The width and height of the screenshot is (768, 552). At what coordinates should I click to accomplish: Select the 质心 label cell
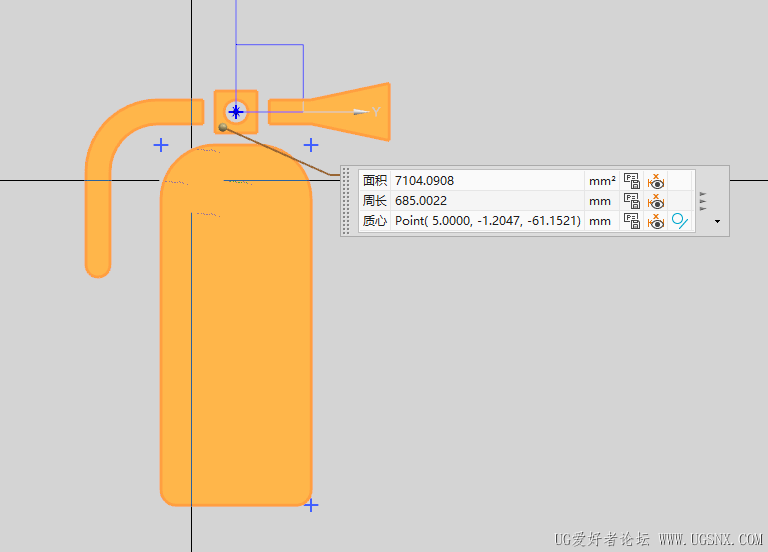(375, 221)
